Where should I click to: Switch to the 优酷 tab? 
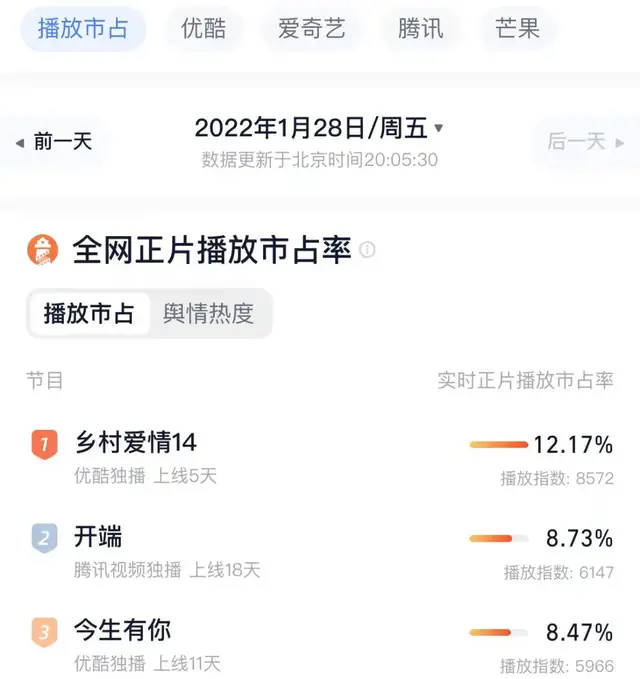tap(204, 29)
